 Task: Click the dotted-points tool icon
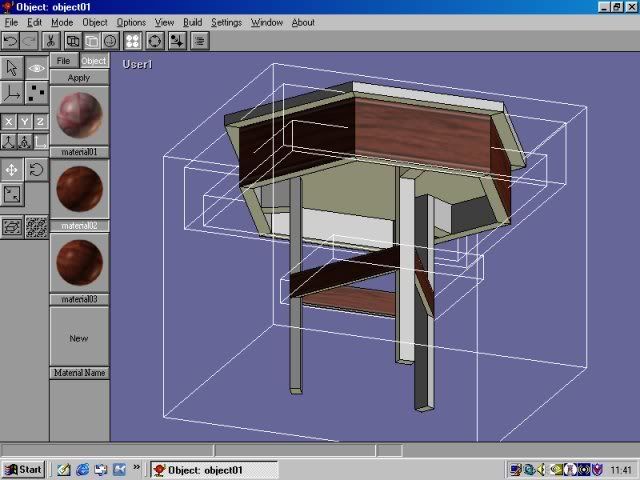pyautogui.click(x=36, y=93)
